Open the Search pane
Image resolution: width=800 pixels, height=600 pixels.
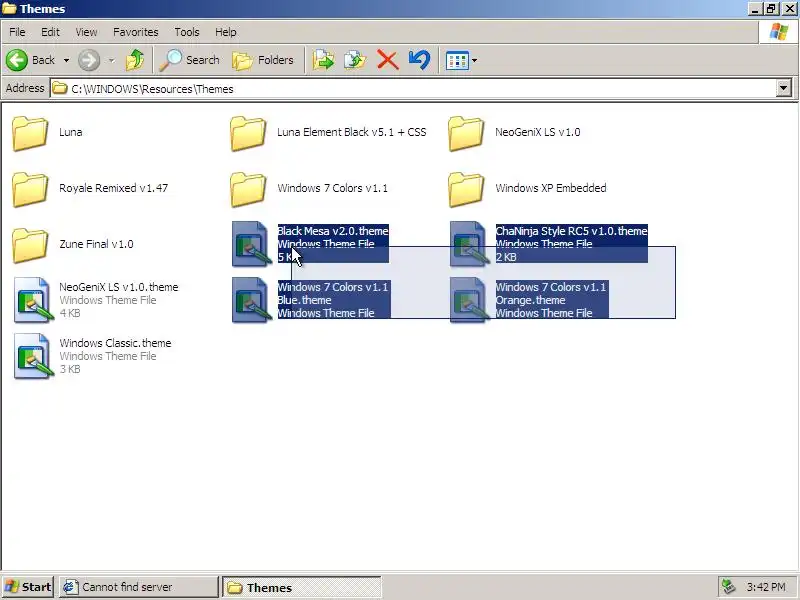pos(190,60)
